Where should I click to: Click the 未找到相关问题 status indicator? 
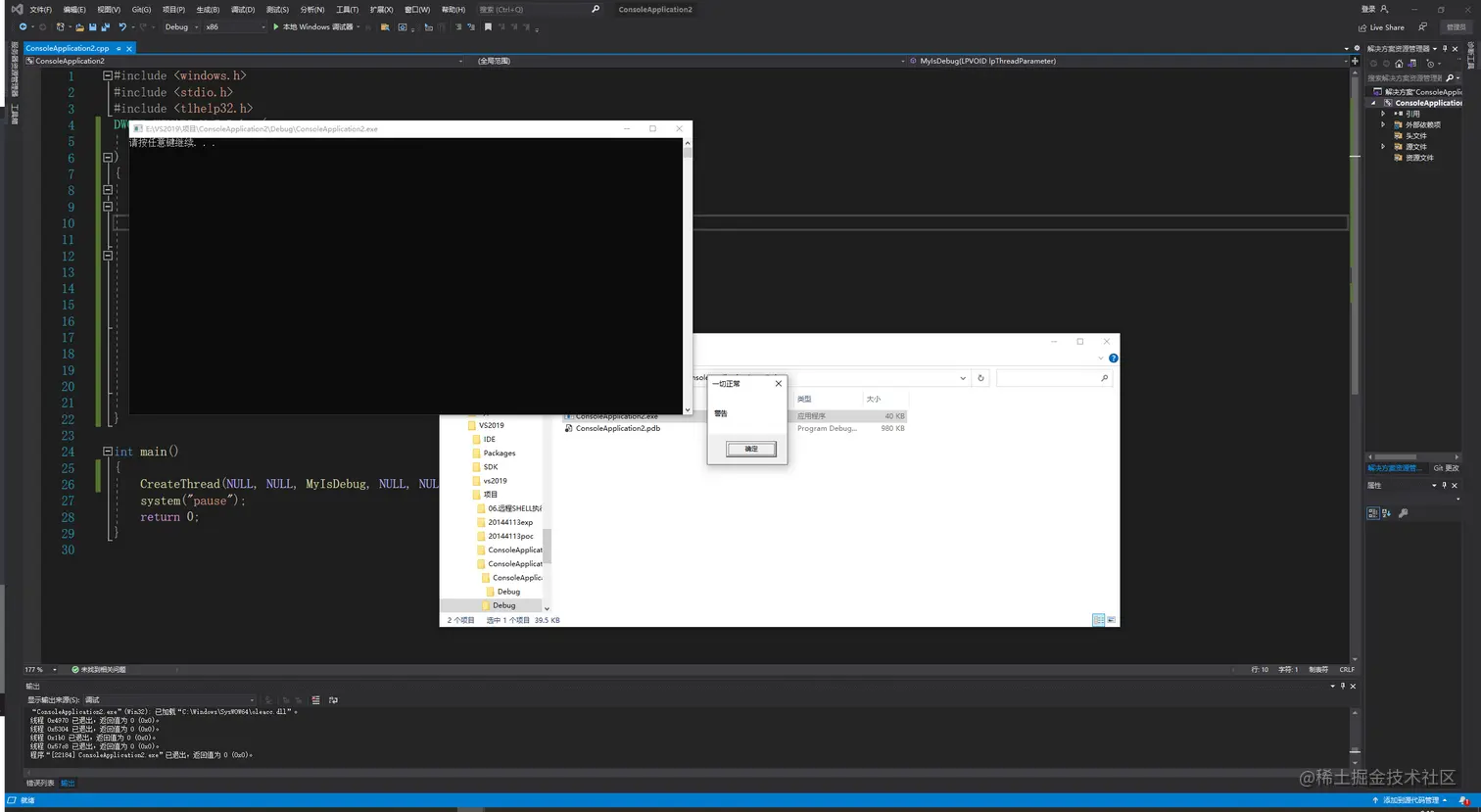click(99, 670)
